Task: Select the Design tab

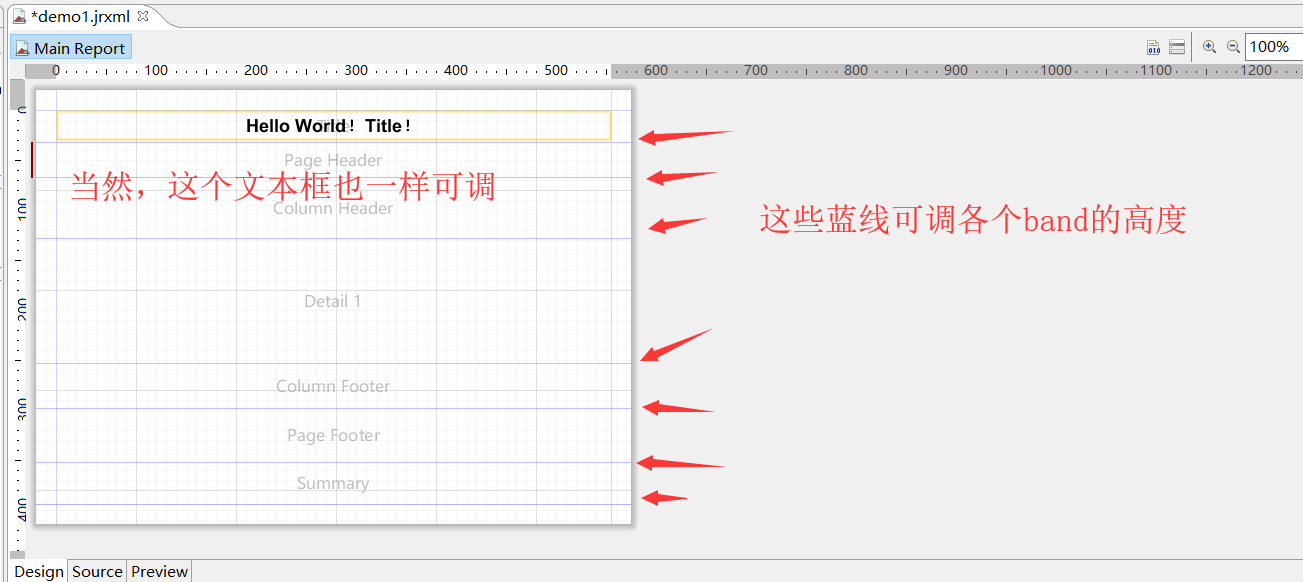Action: click(38, 571)
